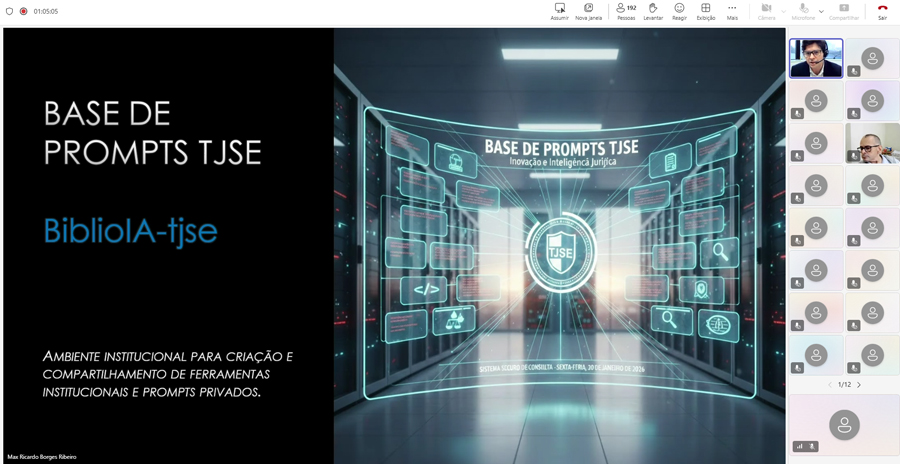Go to previous participant page

pos(830,385)
